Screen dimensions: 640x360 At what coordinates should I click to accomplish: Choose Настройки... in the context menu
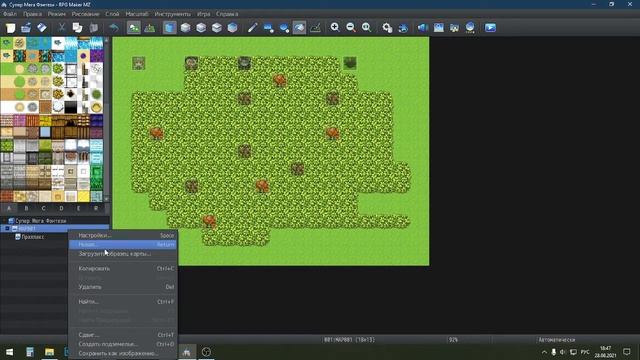(123, 236)
